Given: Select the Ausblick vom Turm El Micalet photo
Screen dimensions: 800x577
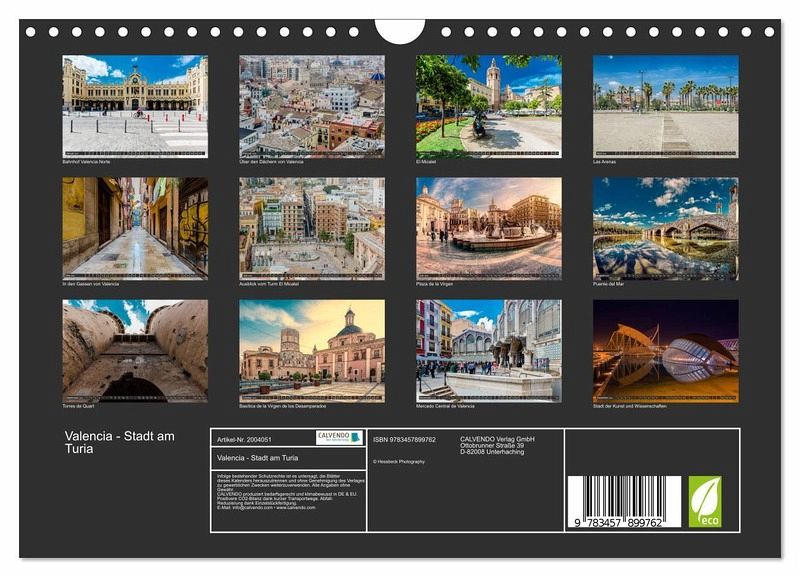Looking at the screenshot, I should click(312, 228).
